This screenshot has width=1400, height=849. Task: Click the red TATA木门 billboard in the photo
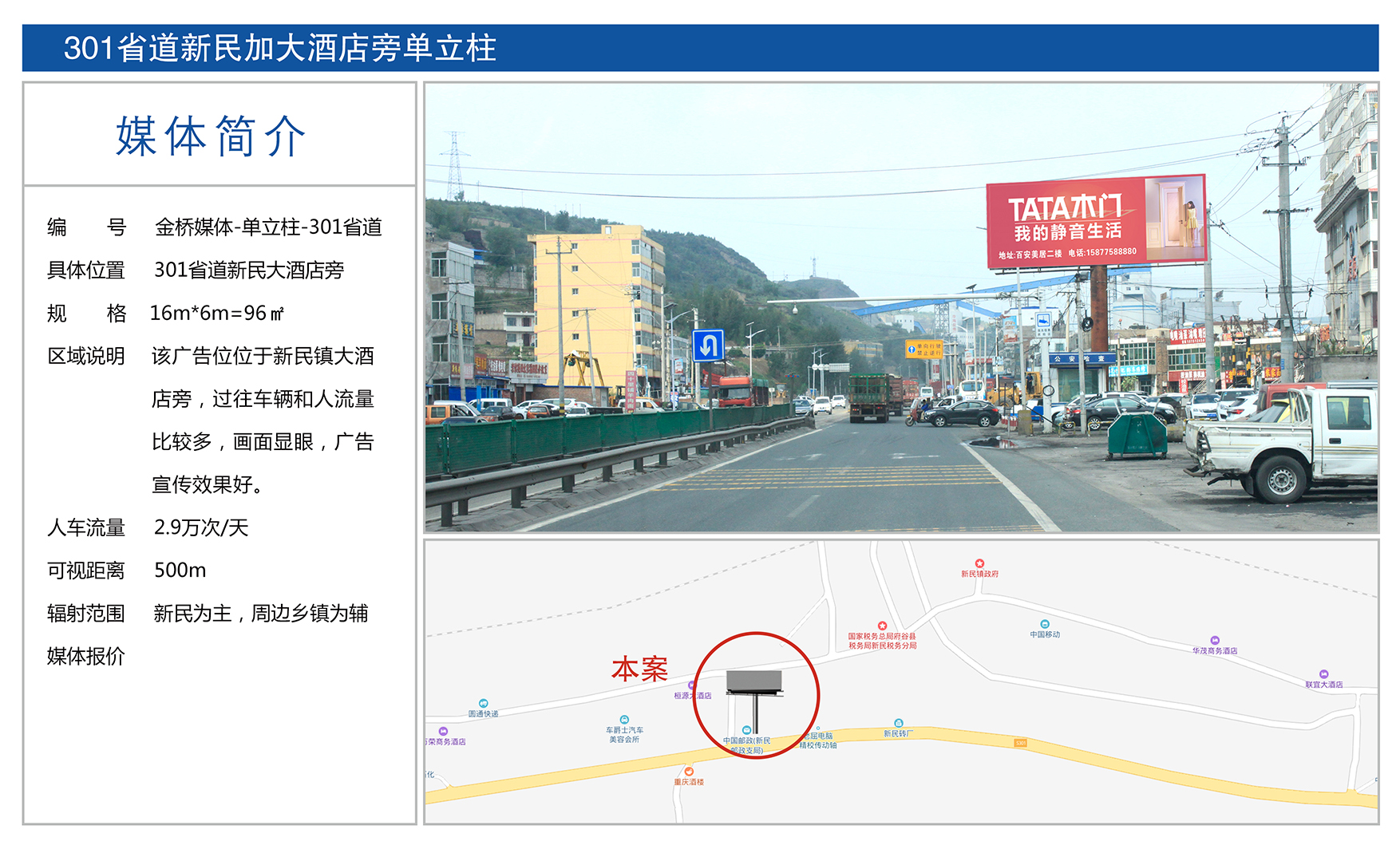tap(1096, 221)
